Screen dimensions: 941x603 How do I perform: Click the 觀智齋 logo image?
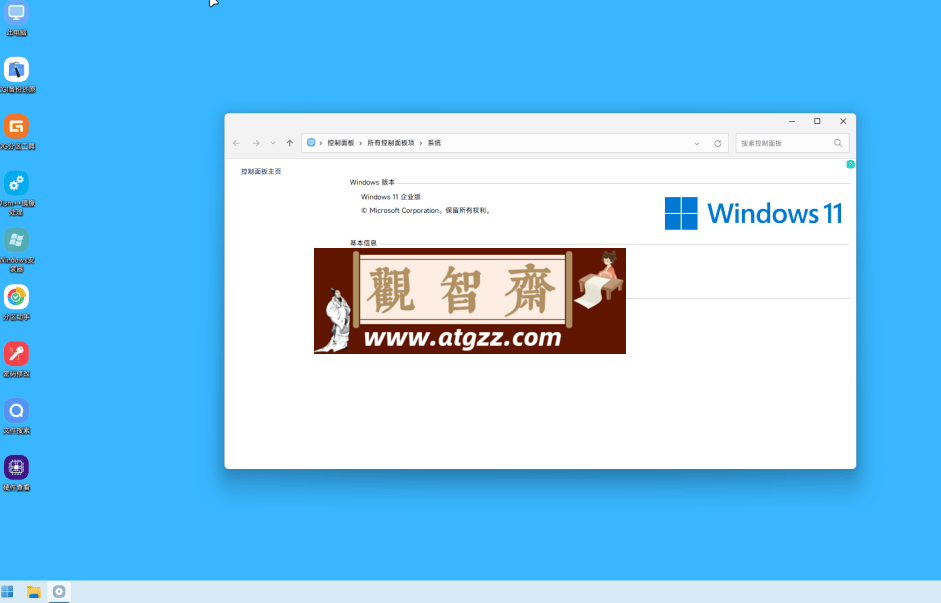(470, 301)
